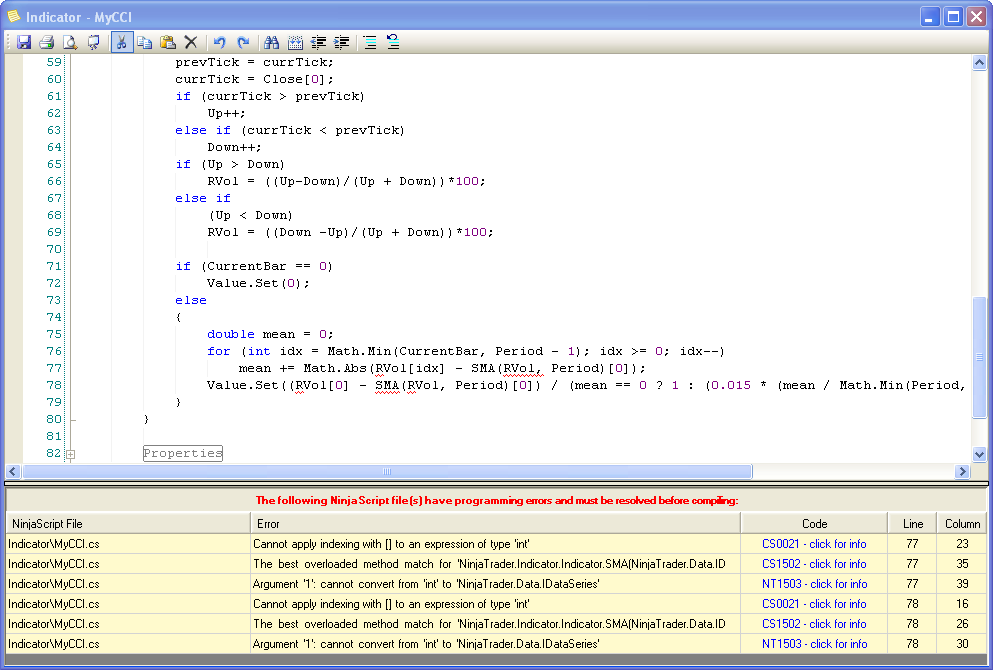Viewport: 993px width, 670px height.
Task: Undo the last edit
Action: 220,42
